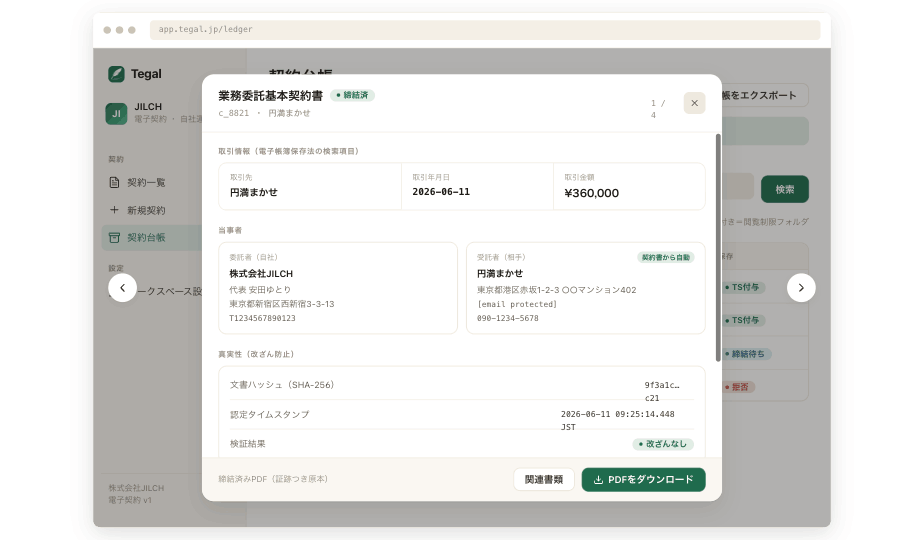The image size is (924, 540).
Task: Go to next contract with right arrow
Action: (801, 288)
